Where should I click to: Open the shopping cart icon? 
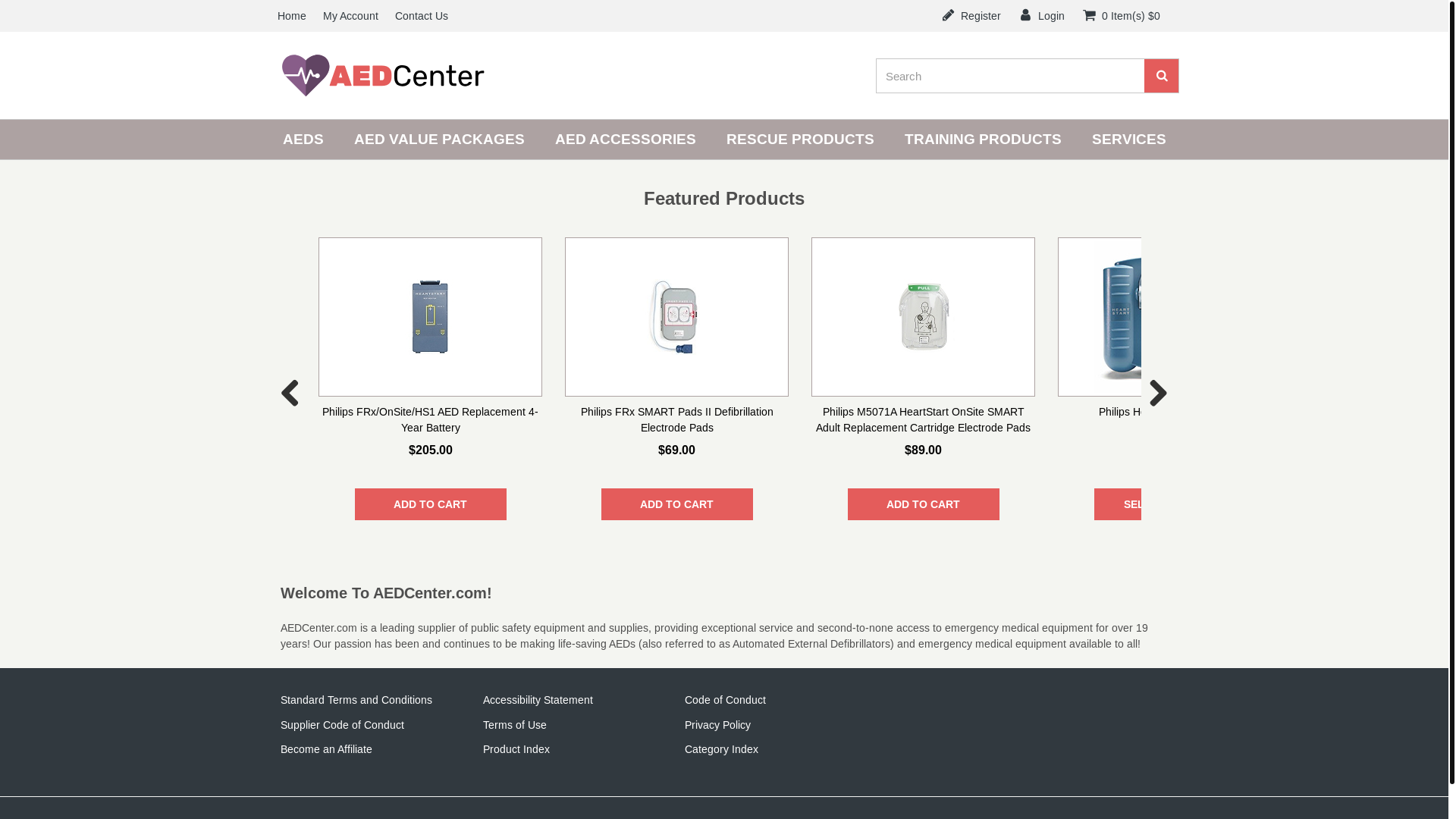coord(1090,15)
